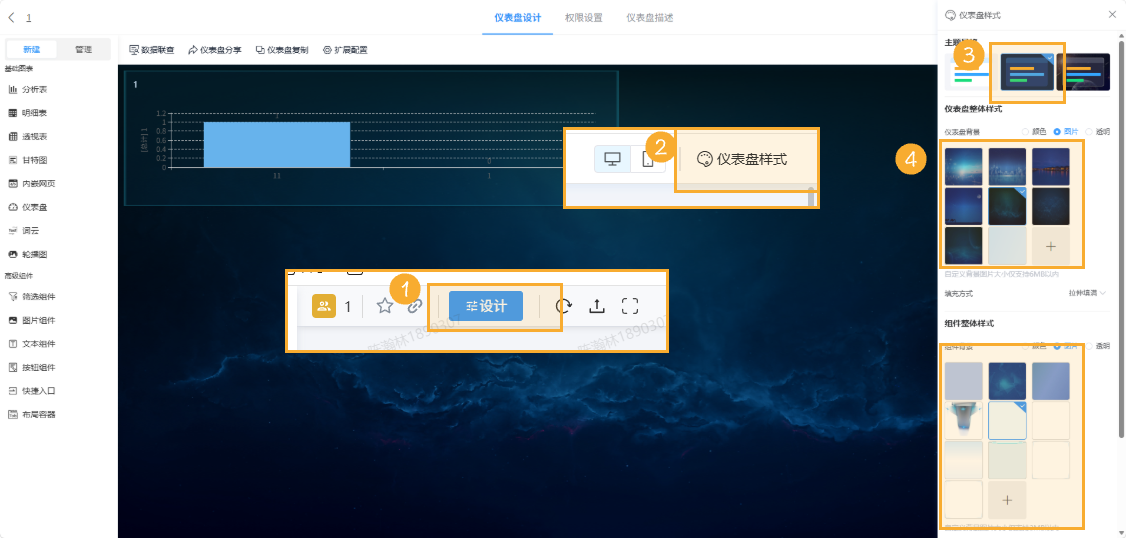Pick the blue-purple gradient component background

(x=1051, y=381)
